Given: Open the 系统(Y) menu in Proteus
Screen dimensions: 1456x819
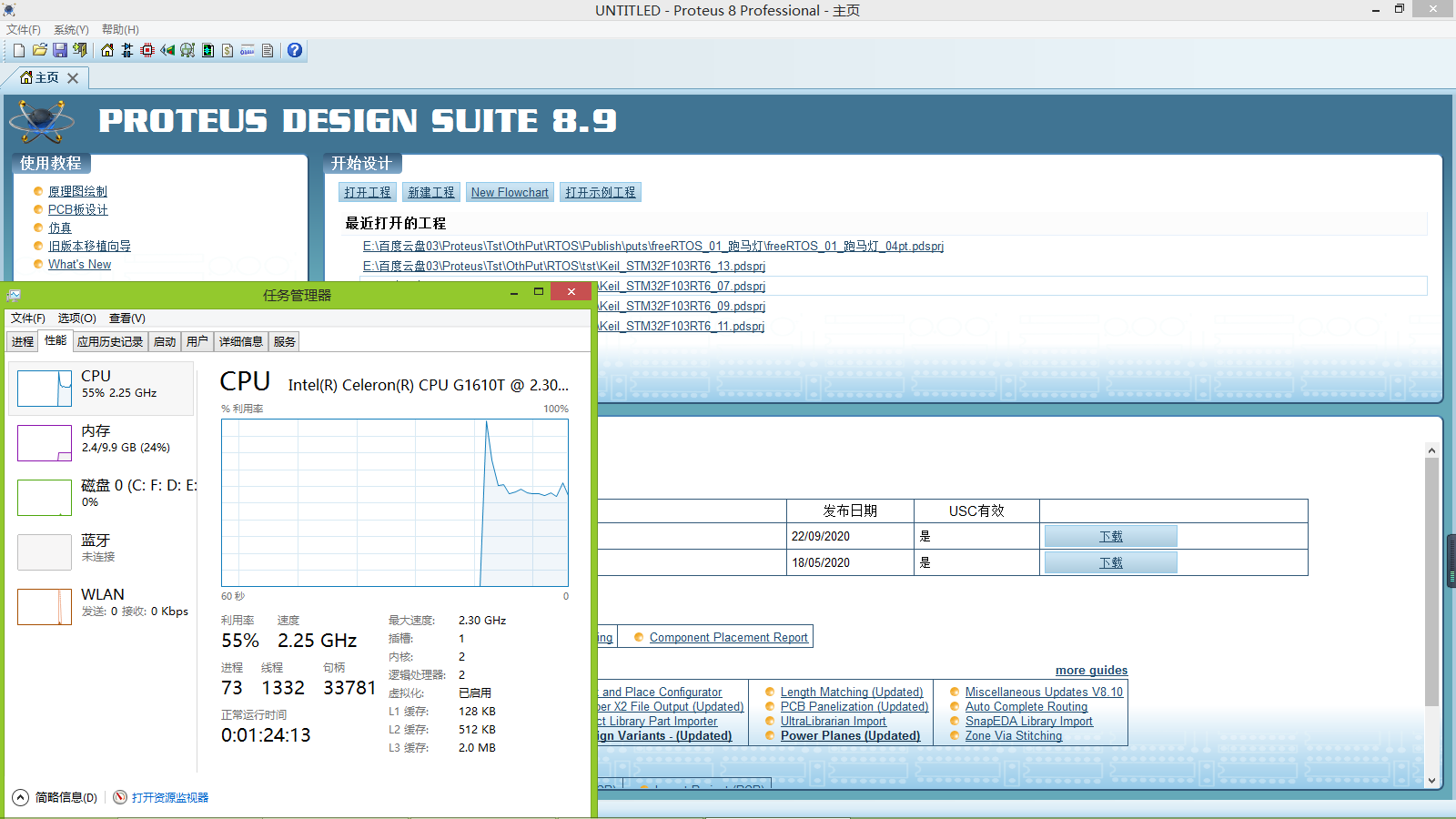Looking at the screenshot, I should point(71,30).
